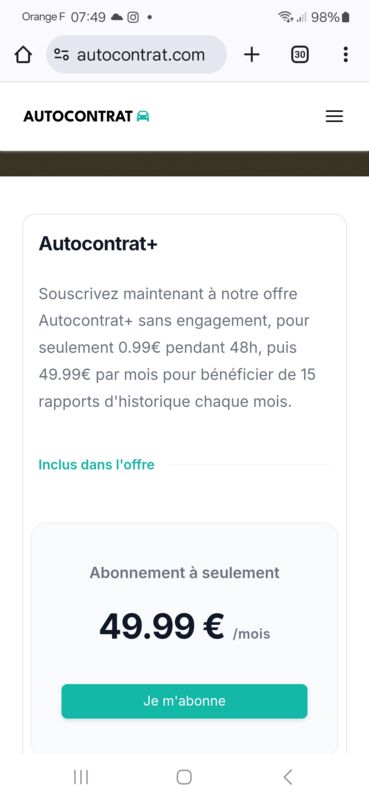Open the browser three-dot menu
Screen dimensions: 369x800
346,55
